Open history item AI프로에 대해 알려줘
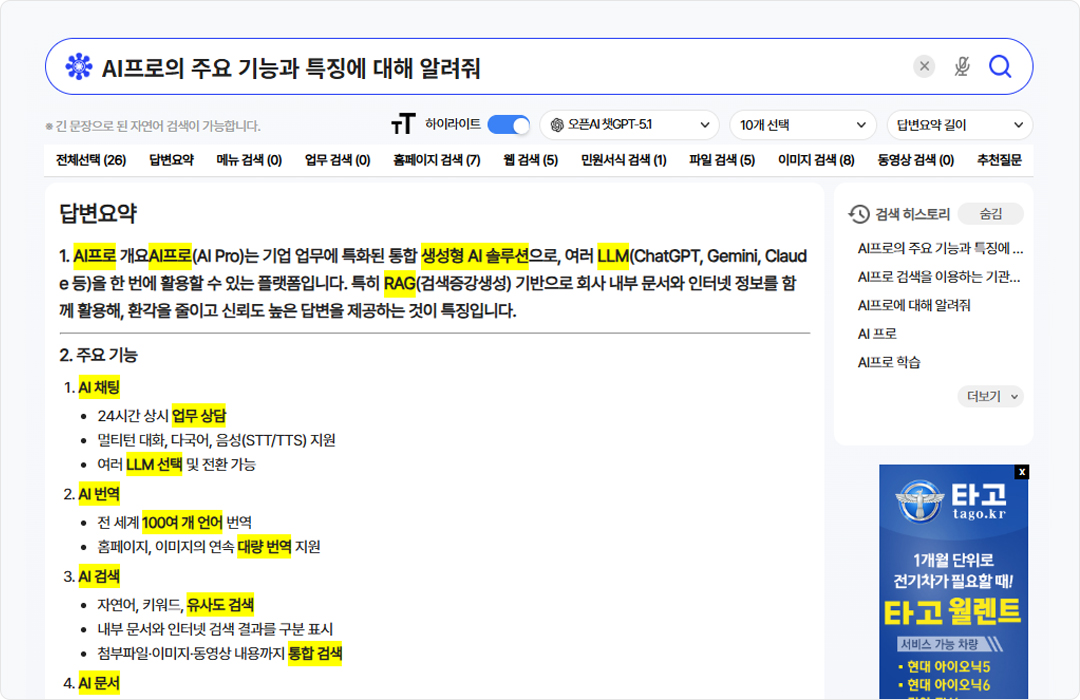The height and width of the screenshot is (700, 1080). [x=914, y=305]
